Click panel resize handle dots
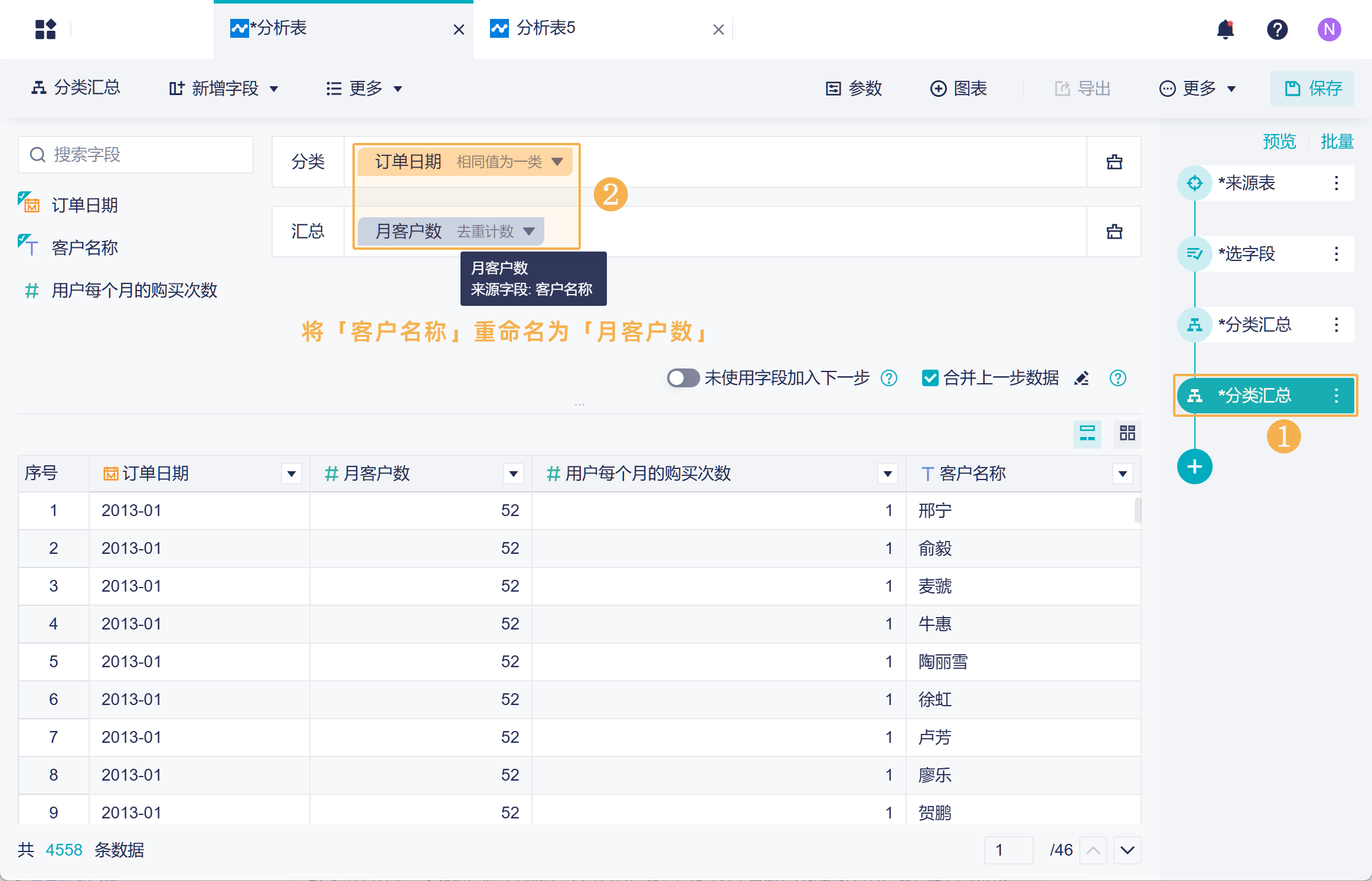 coord(580,405)
